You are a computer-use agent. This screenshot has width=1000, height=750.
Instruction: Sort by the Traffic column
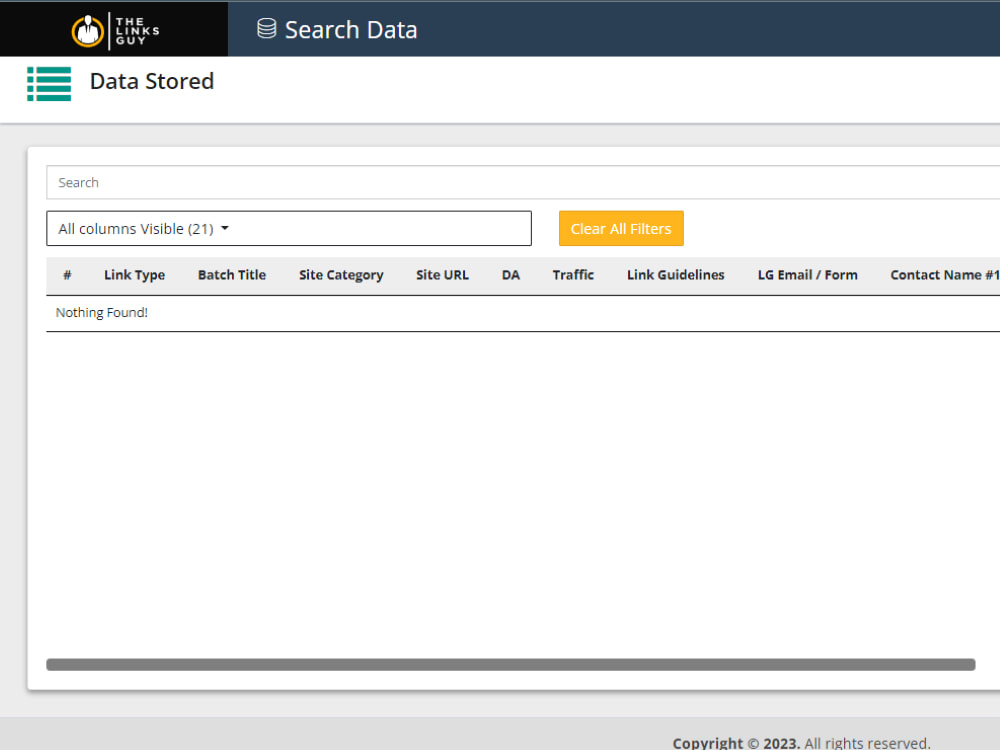point(573,275)
